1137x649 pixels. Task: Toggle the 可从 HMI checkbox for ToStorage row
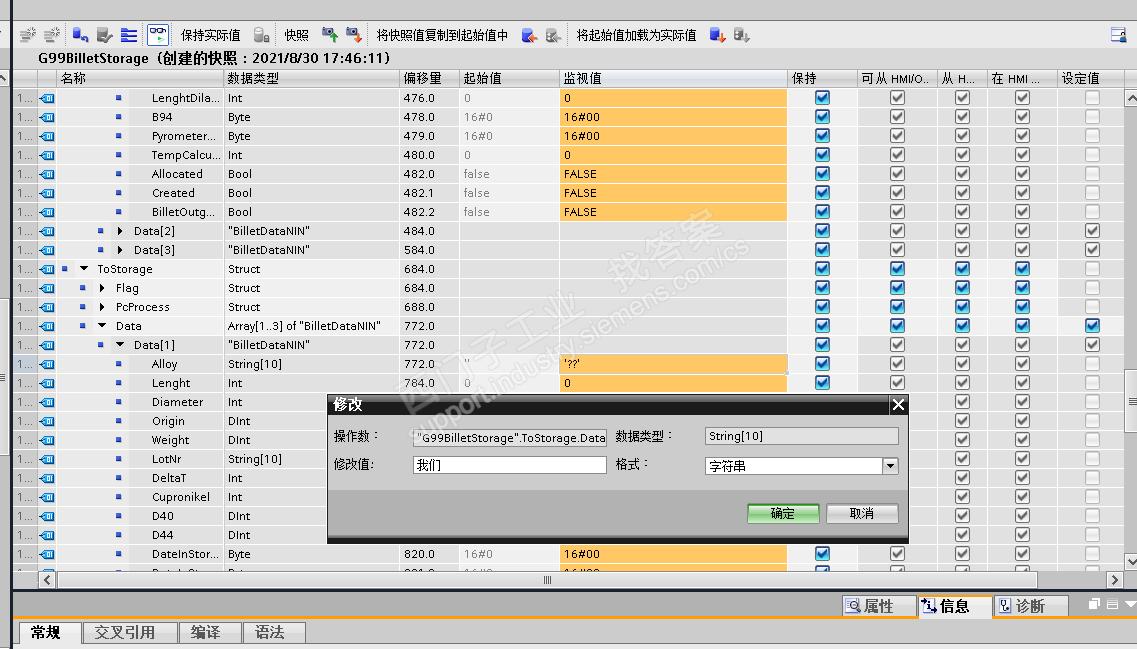[897, 269]
